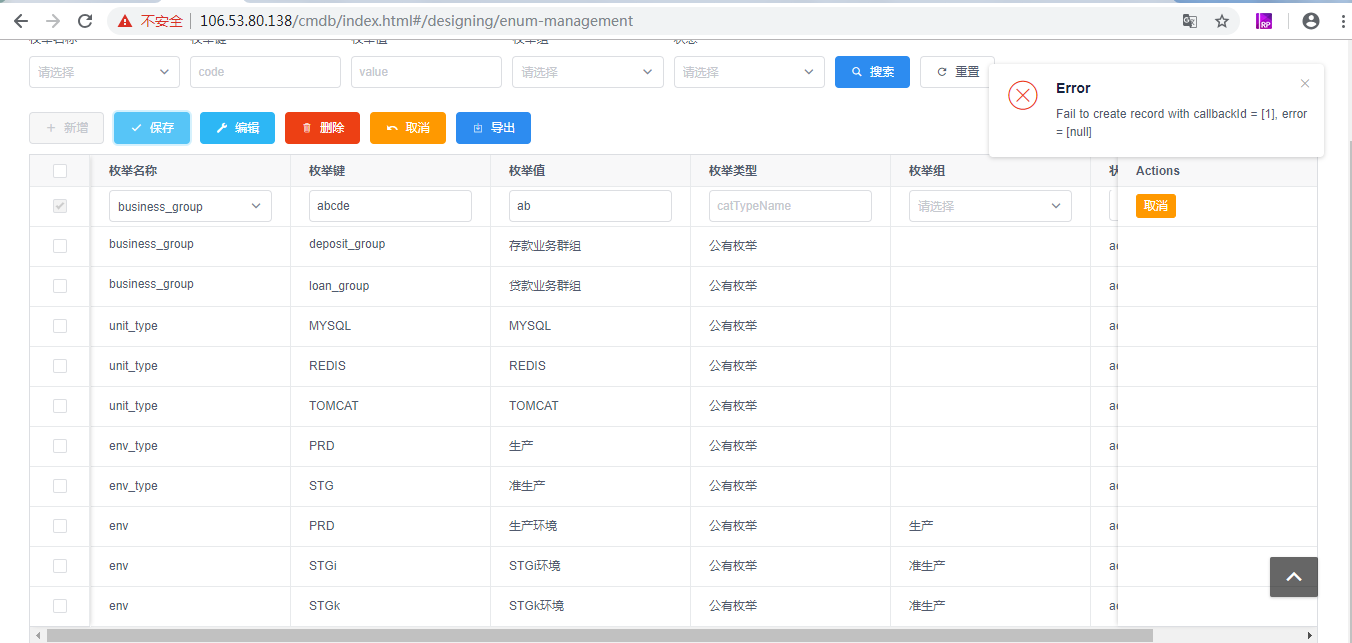Select the MYSQL row checkbox
The image size is (1352, 643).
click(60, 326)
